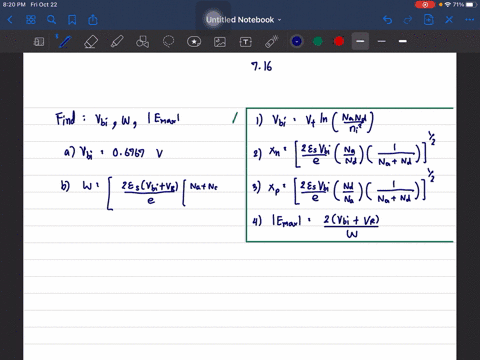Select the Eraser tool
Screen dimensions: 480x360
point(91,42)
